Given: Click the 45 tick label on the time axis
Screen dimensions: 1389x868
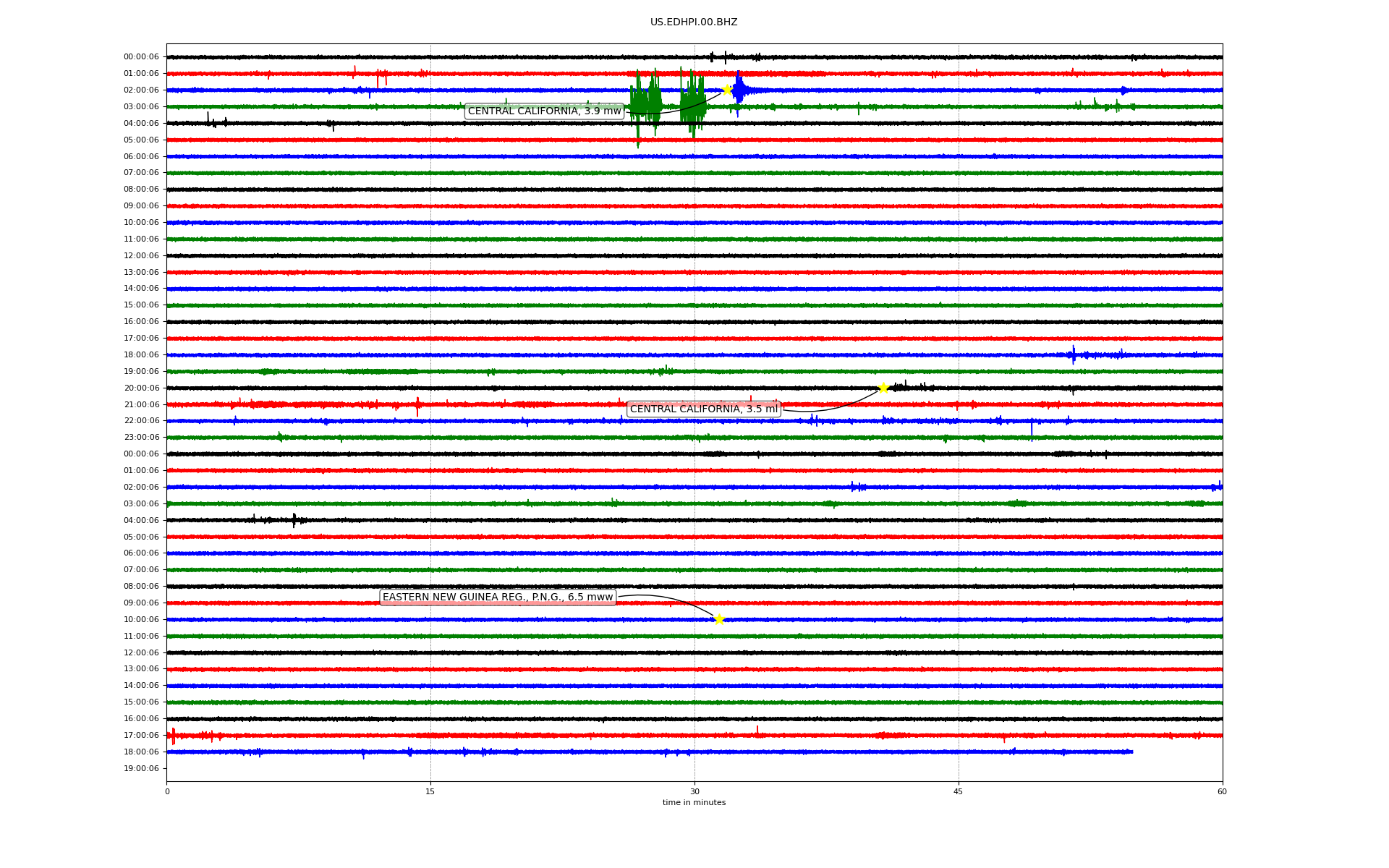Looking at the screenshot, I should (x=959, y=791).
